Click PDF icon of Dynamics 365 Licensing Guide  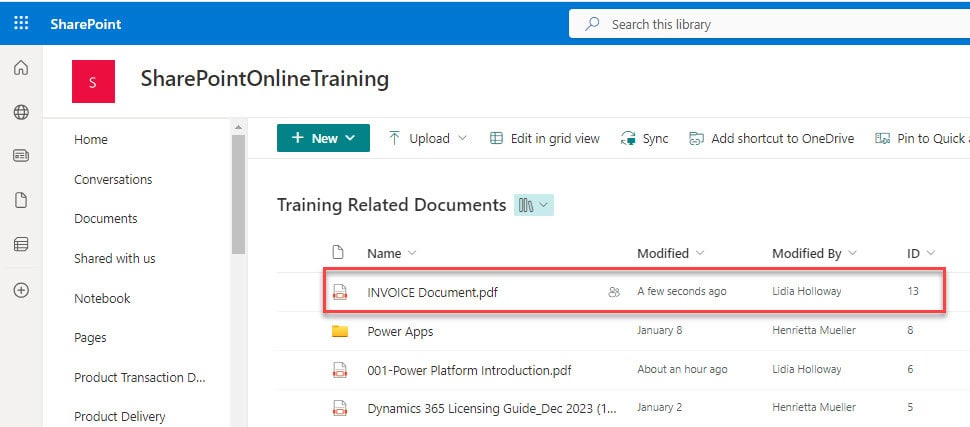(340, 408)
